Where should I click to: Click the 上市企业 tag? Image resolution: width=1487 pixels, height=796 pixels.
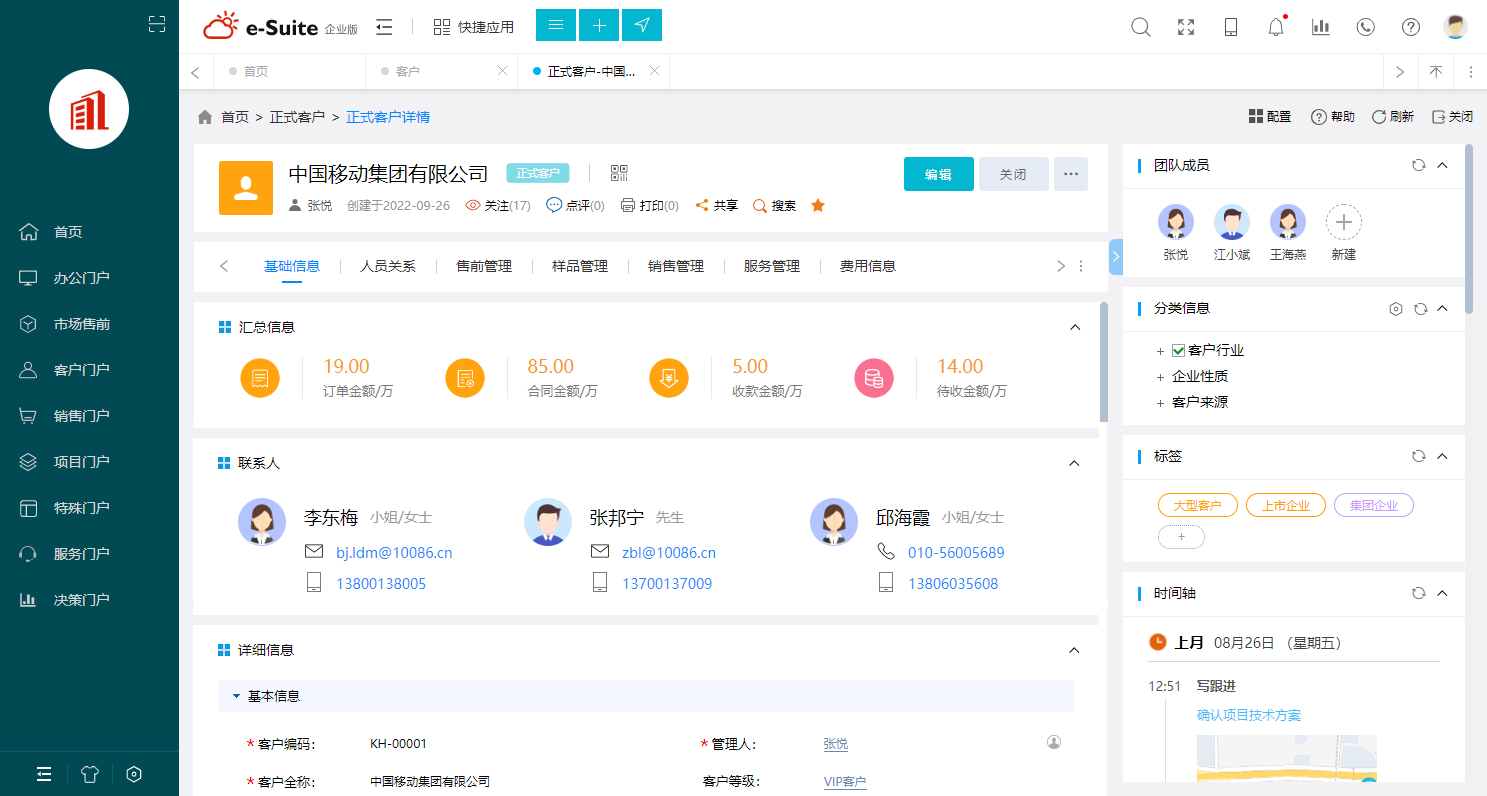tap(1285, 504)
